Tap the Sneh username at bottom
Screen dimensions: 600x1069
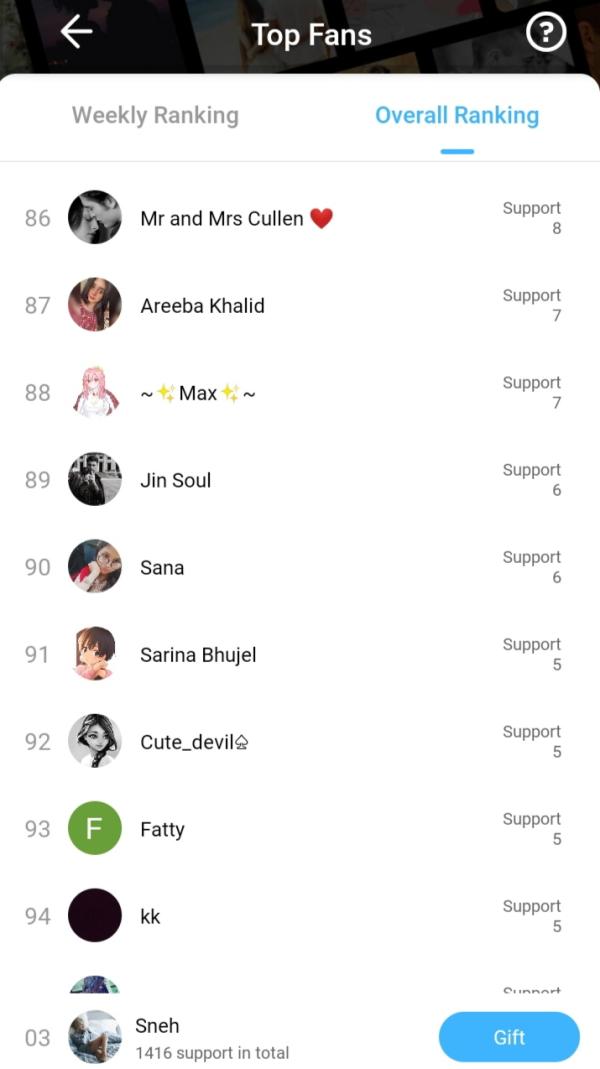157,1026
